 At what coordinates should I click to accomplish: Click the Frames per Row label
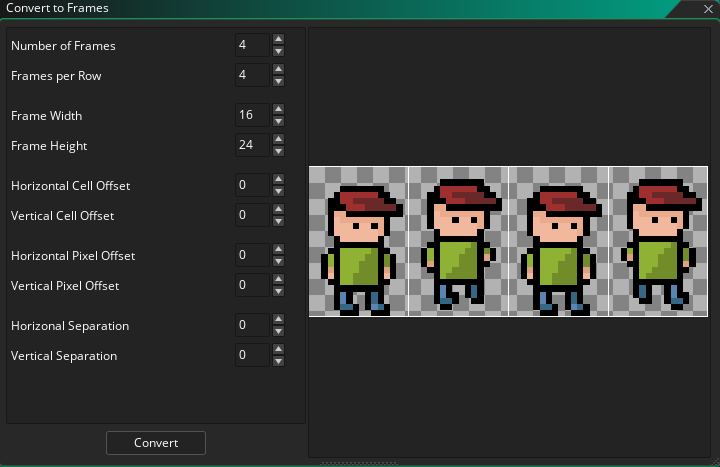(x=56, y=76)
